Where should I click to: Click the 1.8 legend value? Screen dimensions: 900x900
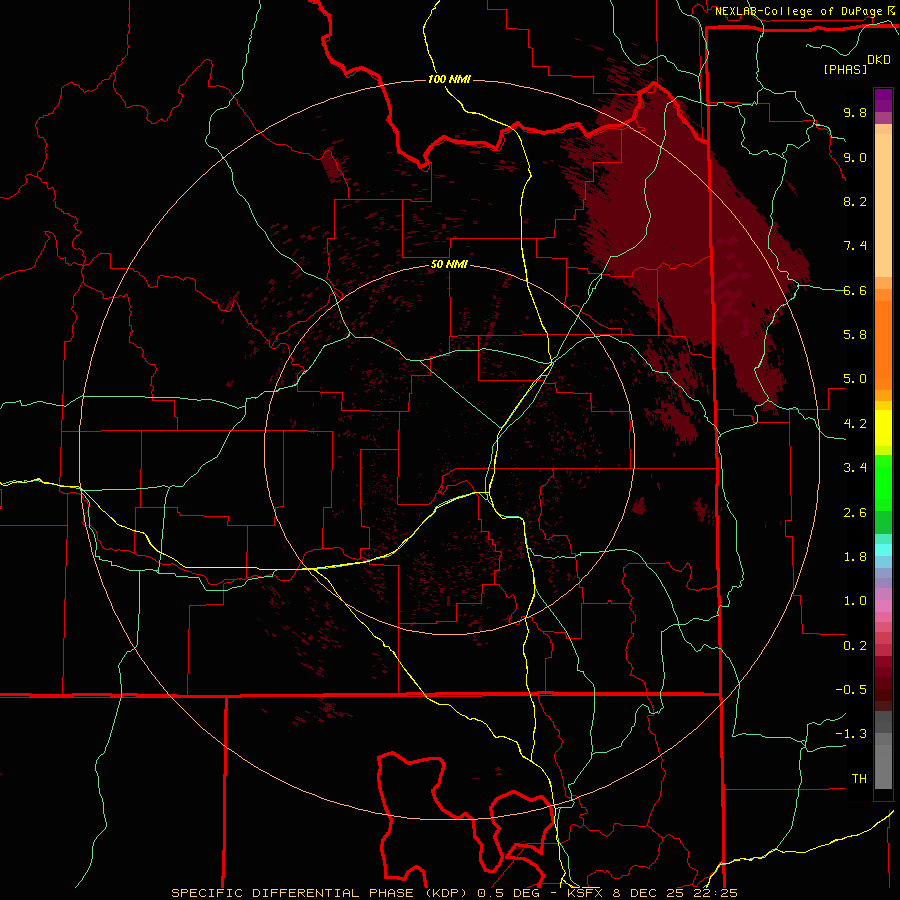[x=855, y=557]
